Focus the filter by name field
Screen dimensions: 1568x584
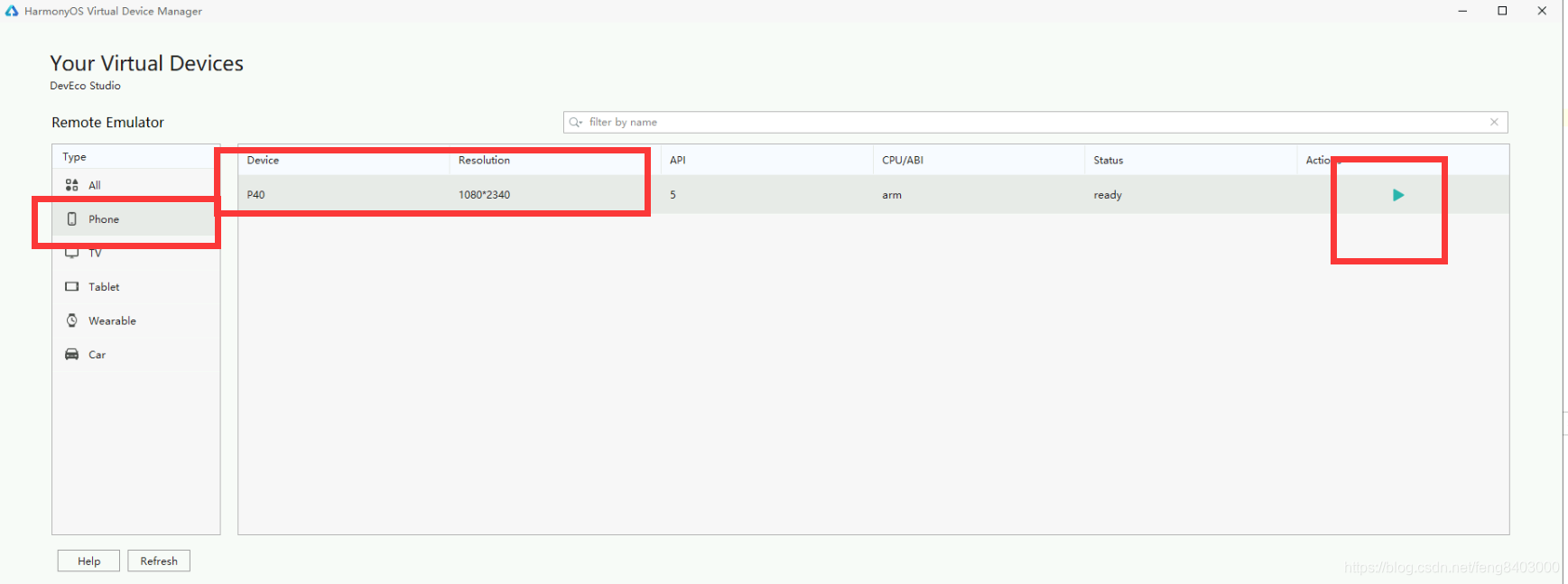[1035, 122]
